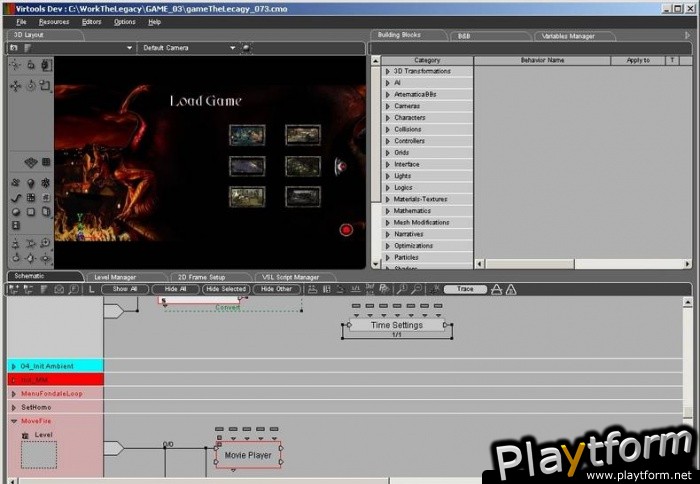Expand the 04_Init Ambient script

[x=13, y=366]
